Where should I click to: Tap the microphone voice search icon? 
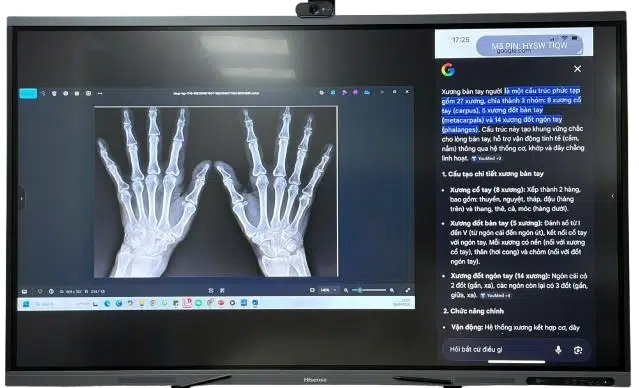coord(558,350)
